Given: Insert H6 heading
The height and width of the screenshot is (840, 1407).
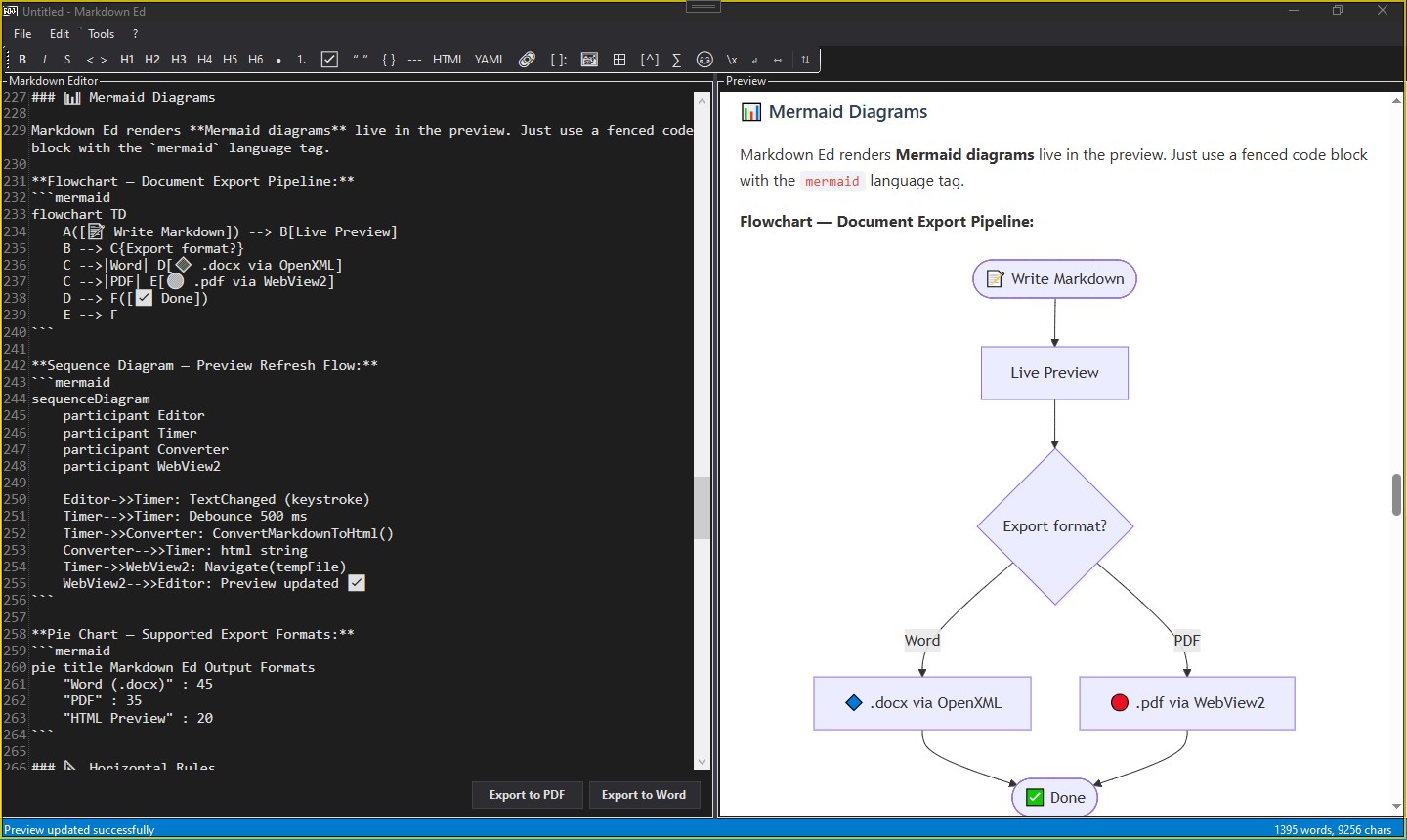Looking at the screenshot, I should (256, 60).
